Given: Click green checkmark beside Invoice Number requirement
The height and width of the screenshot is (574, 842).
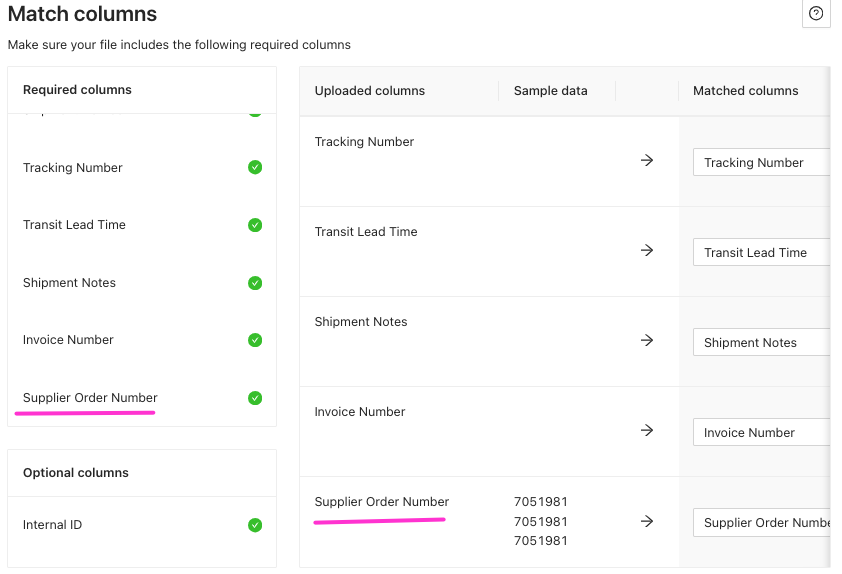Looking at the screenshot, I should click(x=255, y=340).
